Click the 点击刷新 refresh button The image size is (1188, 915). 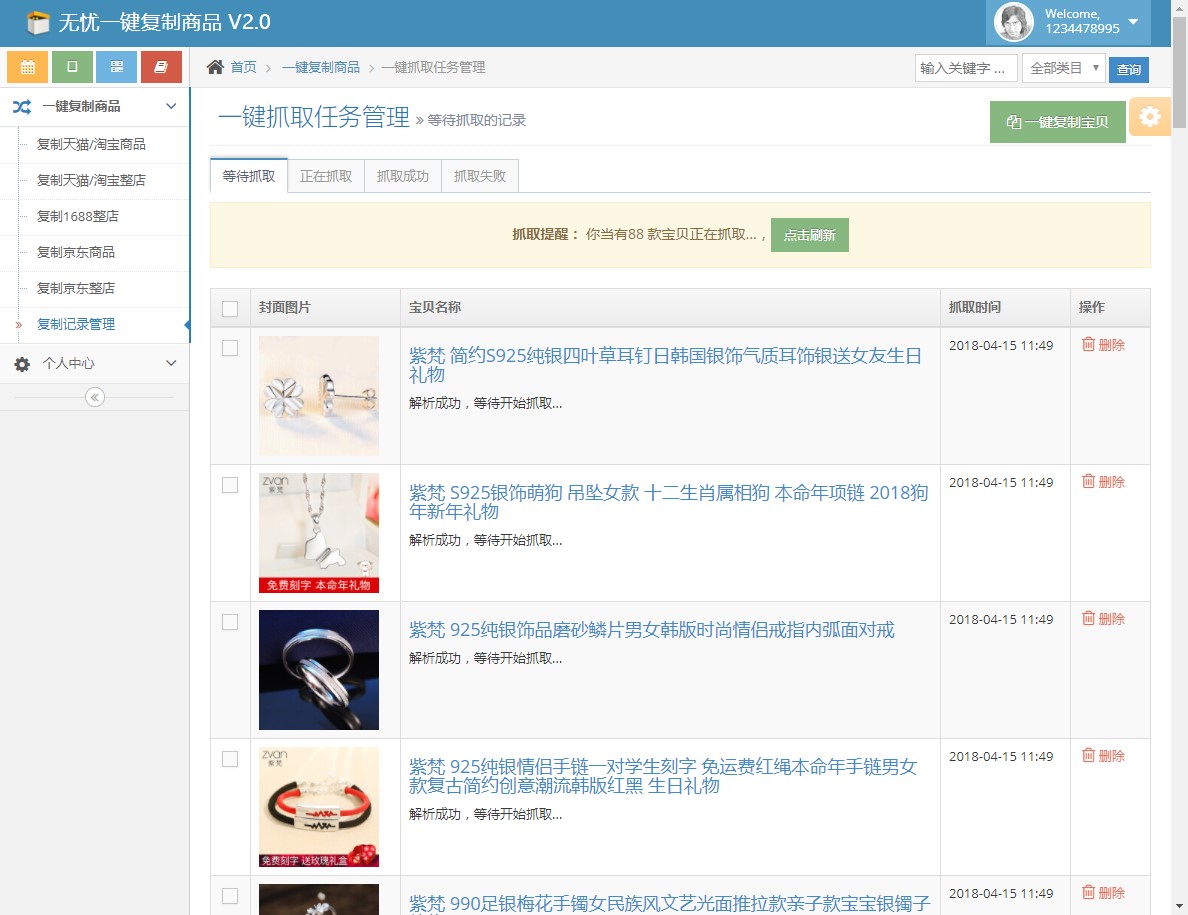point(809,235)
